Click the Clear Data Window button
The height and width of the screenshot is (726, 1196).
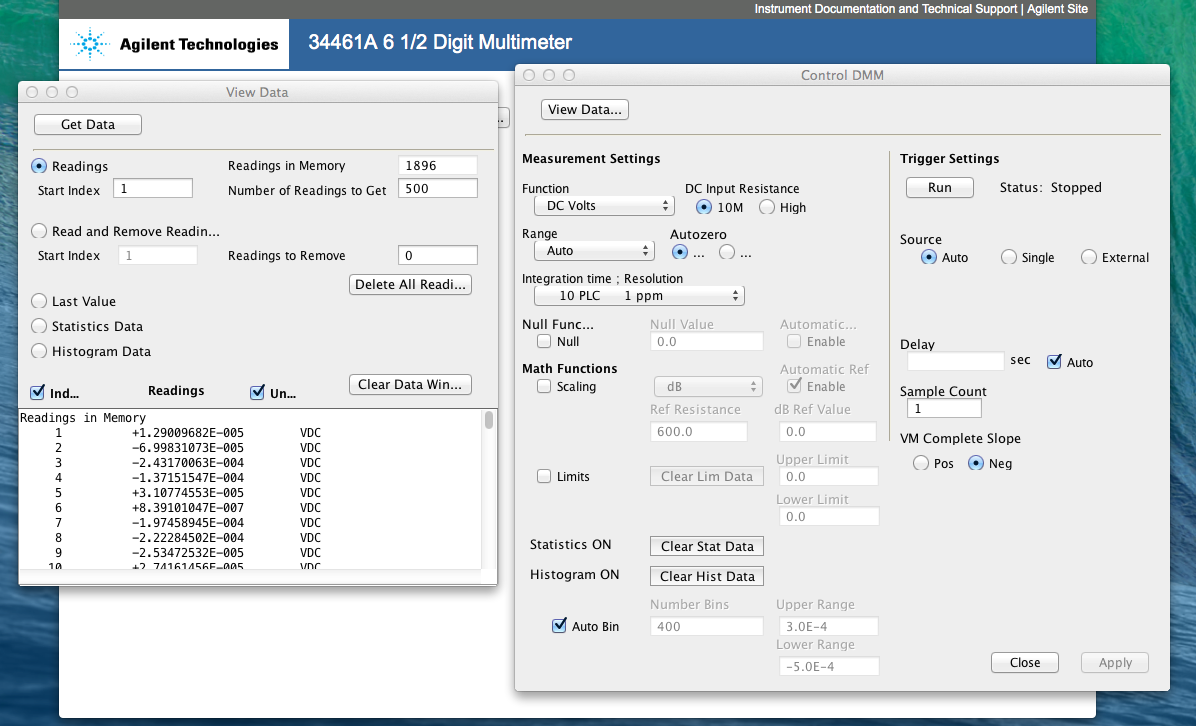(x=410, y=384)
